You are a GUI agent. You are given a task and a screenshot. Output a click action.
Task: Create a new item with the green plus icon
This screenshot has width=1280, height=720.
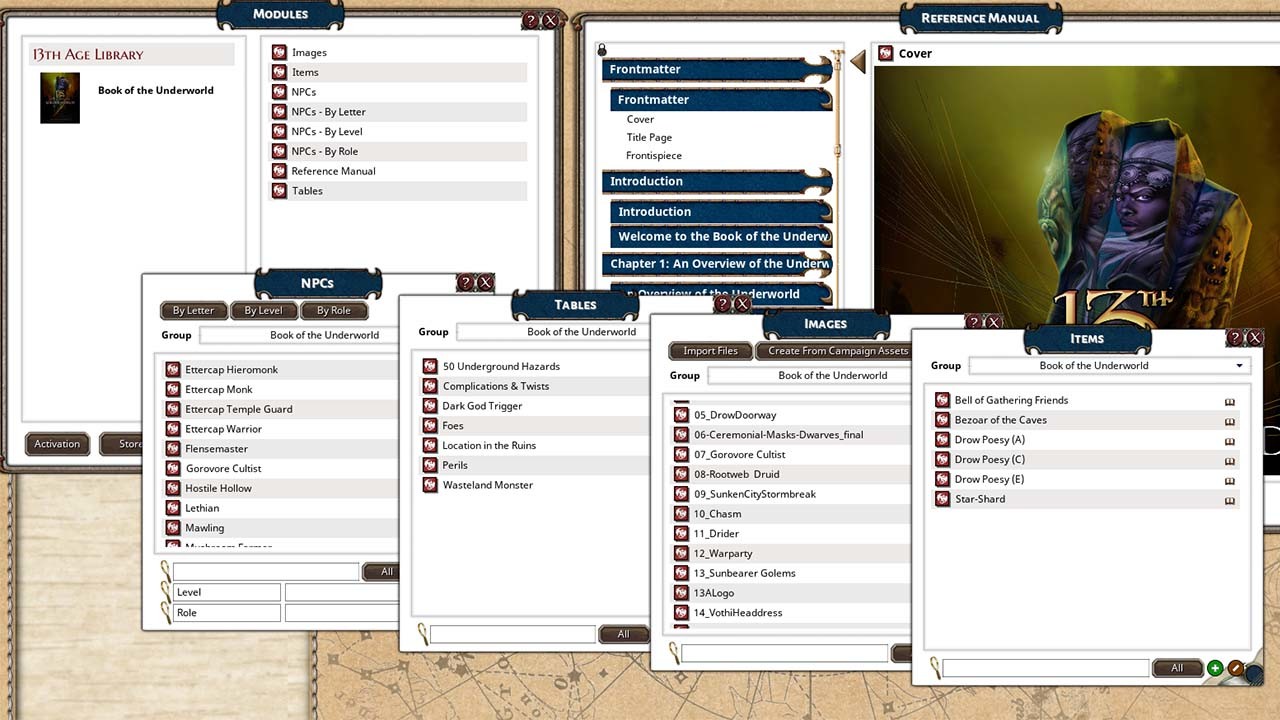pyautogui.click(x=1215, y=668)
